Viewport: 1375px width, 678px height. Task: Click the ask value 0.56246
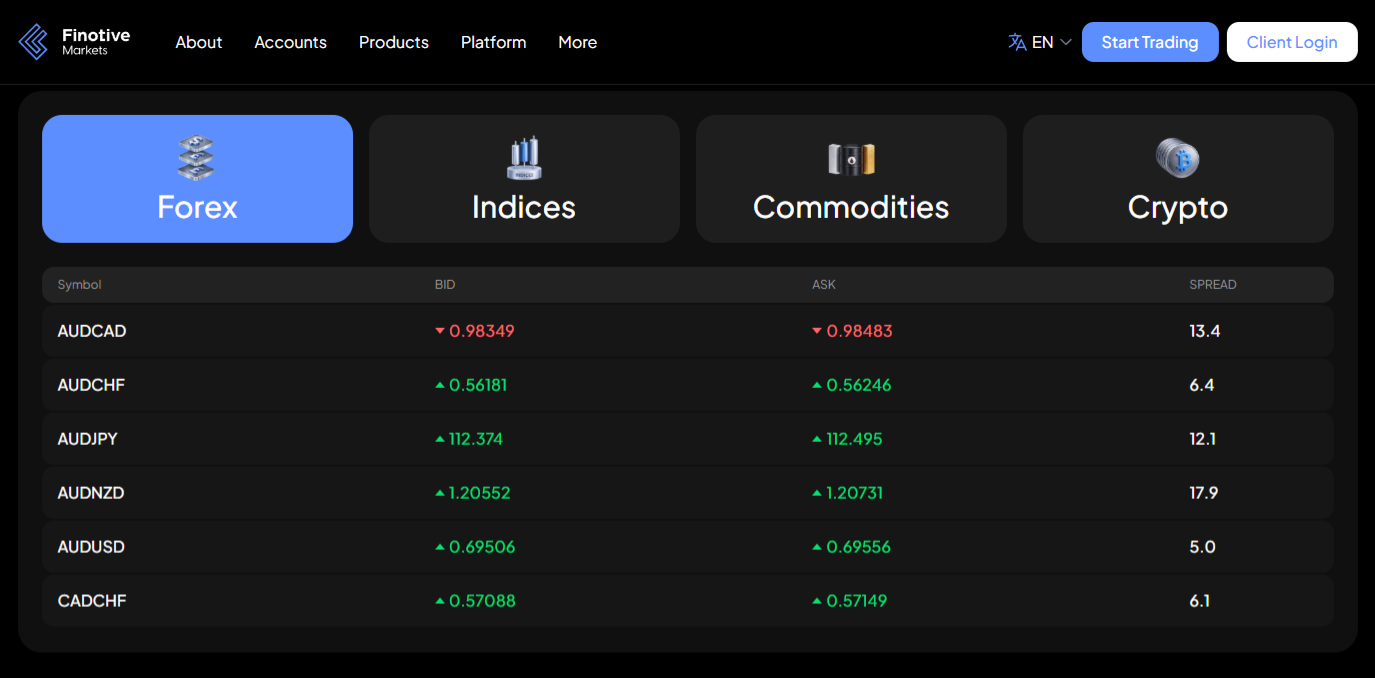click(859, 385)
